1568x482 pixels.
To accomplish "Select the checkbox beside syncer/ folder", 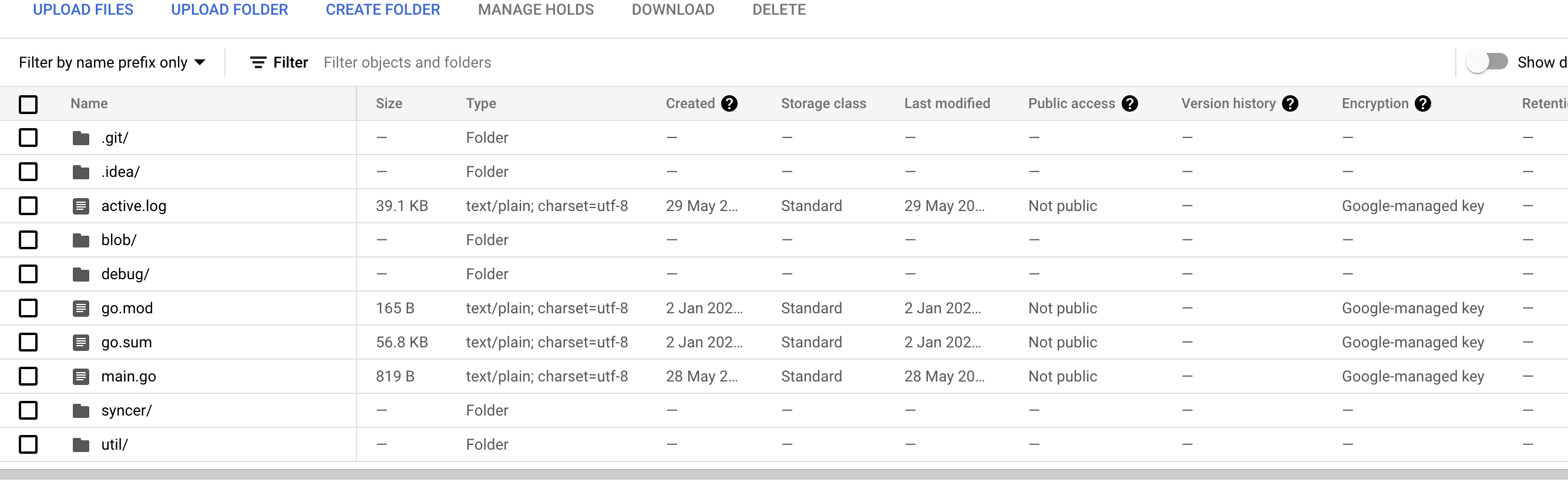I will tap(28, 411).
